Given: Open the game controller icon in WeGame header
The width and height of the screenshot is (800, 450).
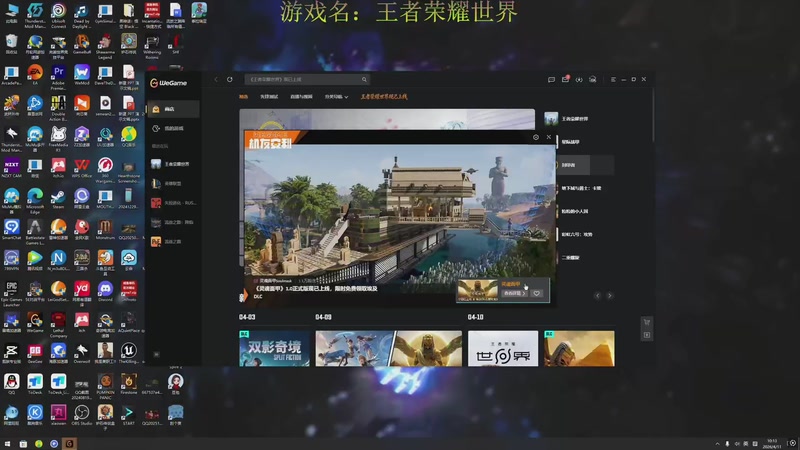Looking at the screenshot, I should pos(579,80).
